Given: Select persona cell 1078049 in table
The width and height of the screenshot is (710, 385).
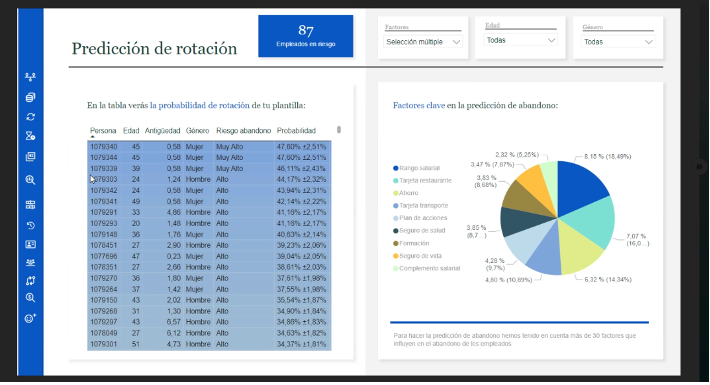Looking at the screenshot, I should 103,333.
